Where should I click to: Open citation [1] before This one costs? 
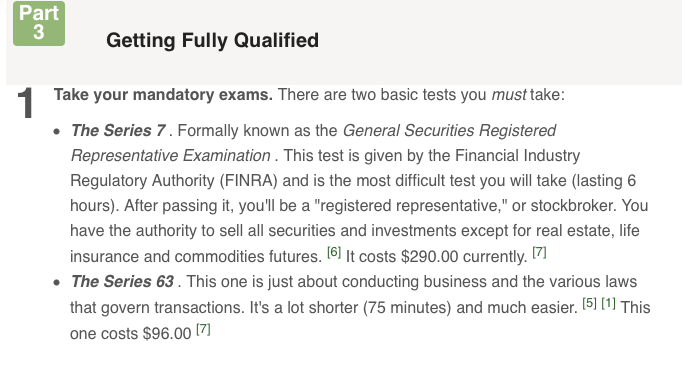[608, 303]
